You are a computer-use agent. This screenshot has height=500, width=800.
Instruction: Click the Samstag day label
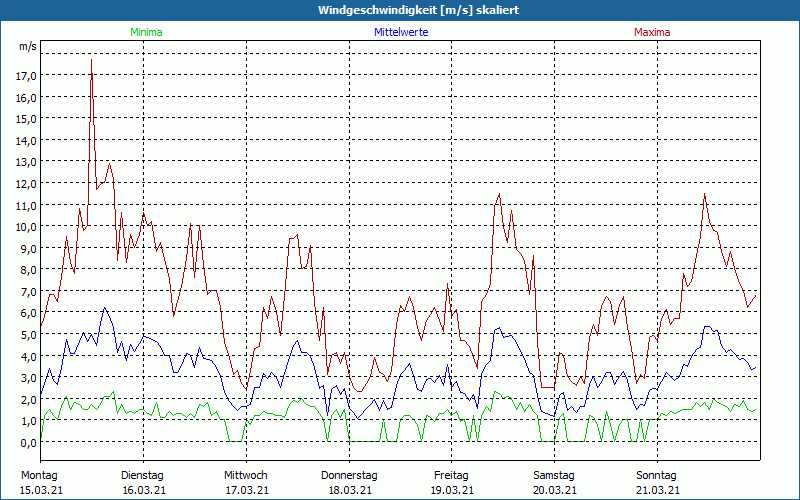[x=554, y=476]
